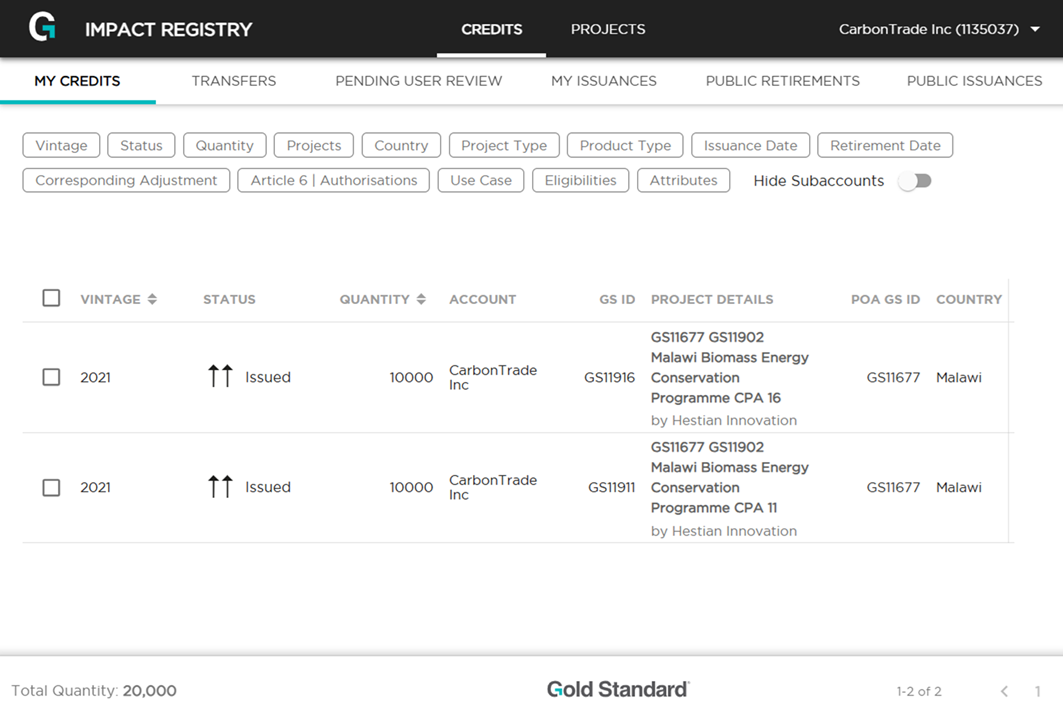Click the Gold Standard footer logo

point(617,689)
